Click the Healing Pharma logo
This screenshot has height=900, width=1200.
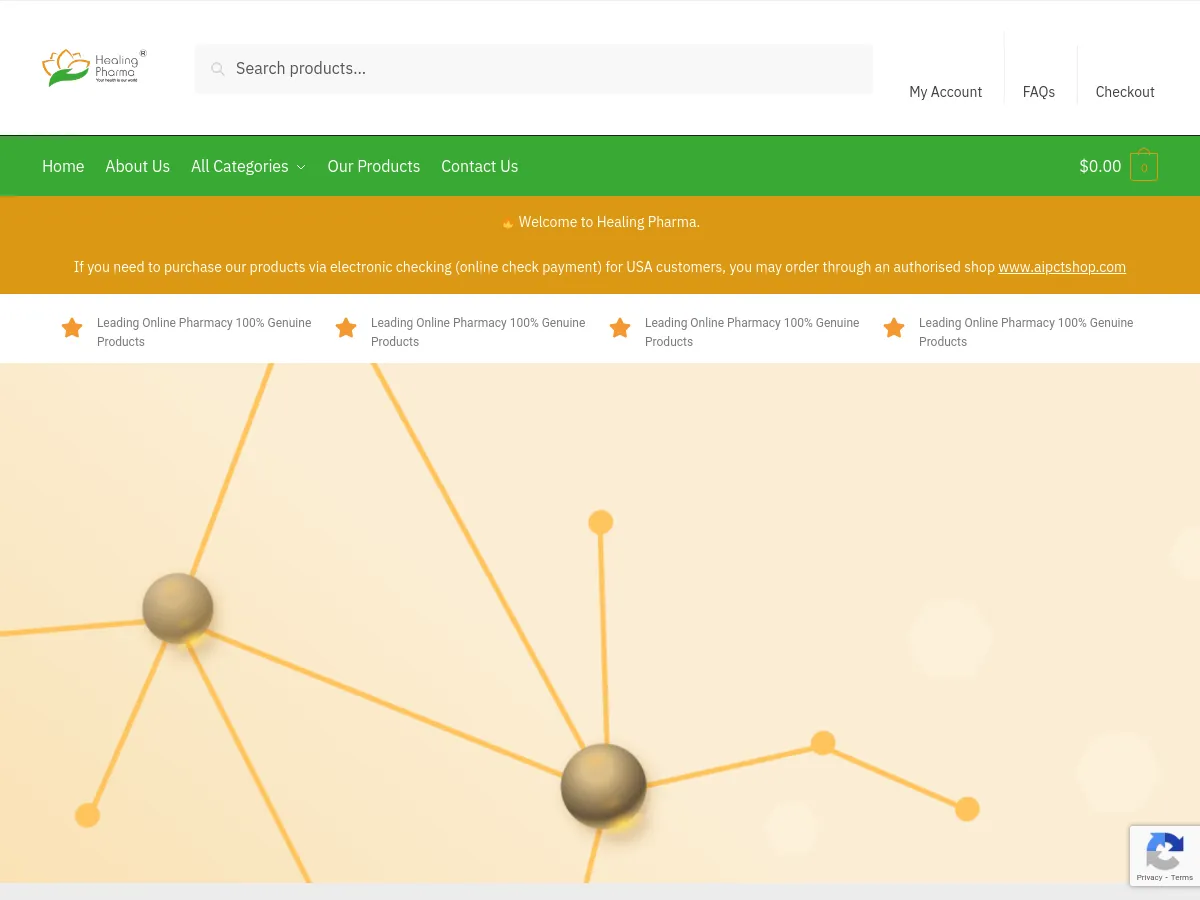93,67
